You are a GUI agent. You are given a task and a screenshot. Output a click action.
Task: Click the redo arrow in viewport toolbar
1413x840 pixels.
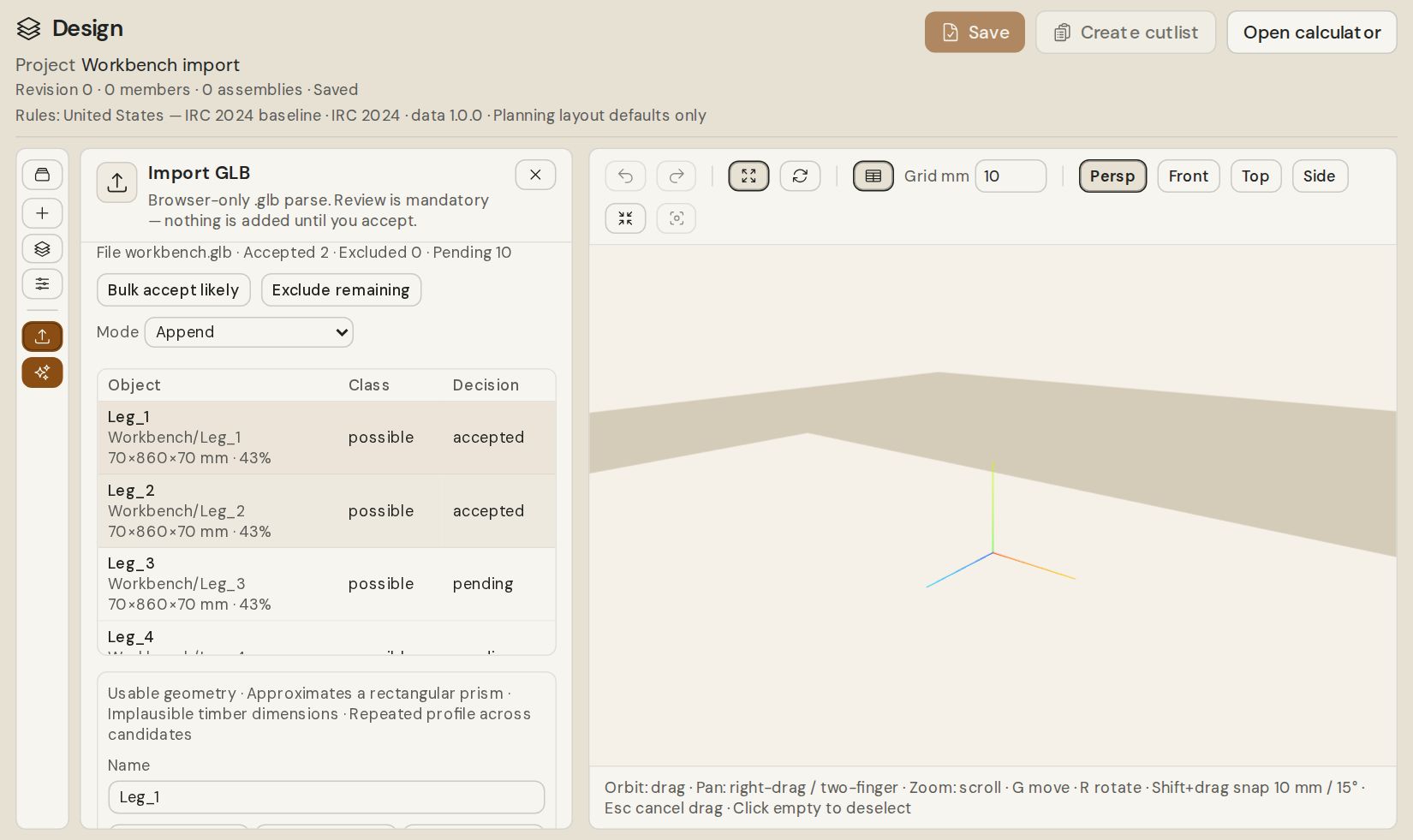tap(677, 176)
